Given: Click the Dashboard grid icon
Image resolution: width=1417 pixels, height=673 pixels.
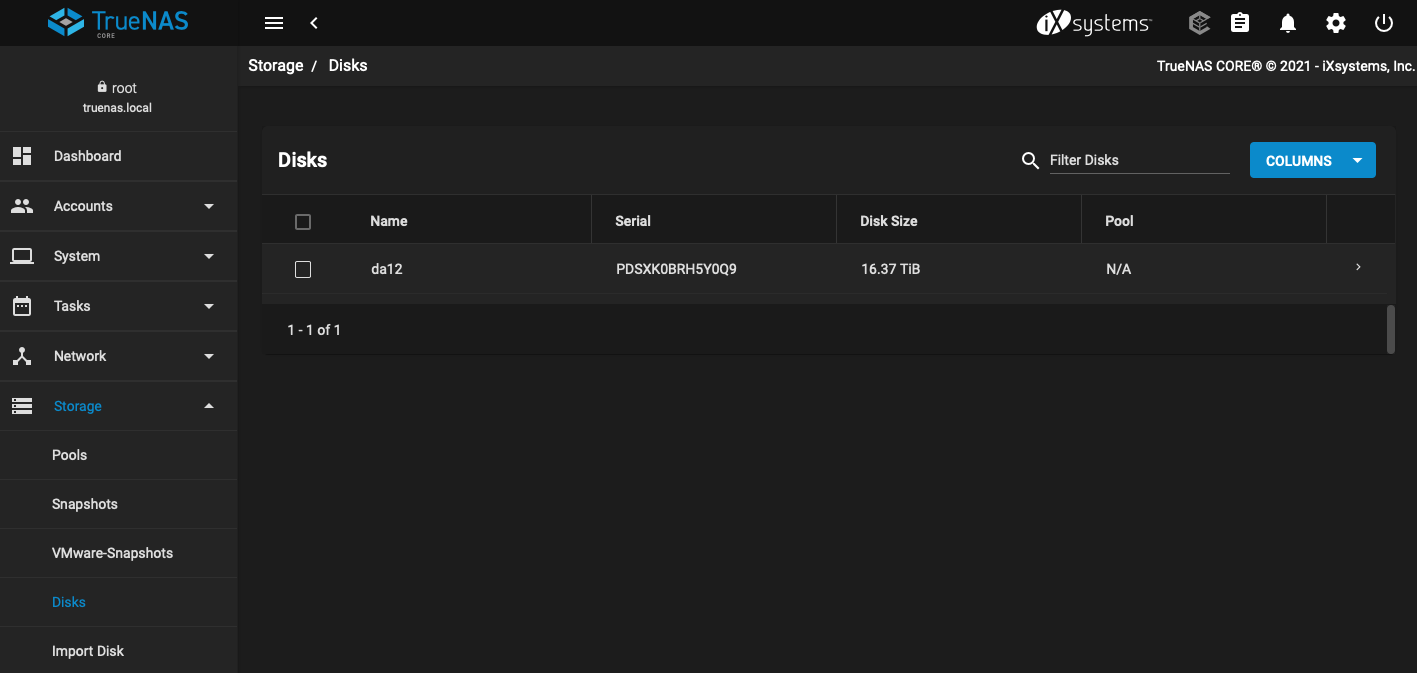Looking at the screenshot, I should pyautogui.click(x=22, y=156).
